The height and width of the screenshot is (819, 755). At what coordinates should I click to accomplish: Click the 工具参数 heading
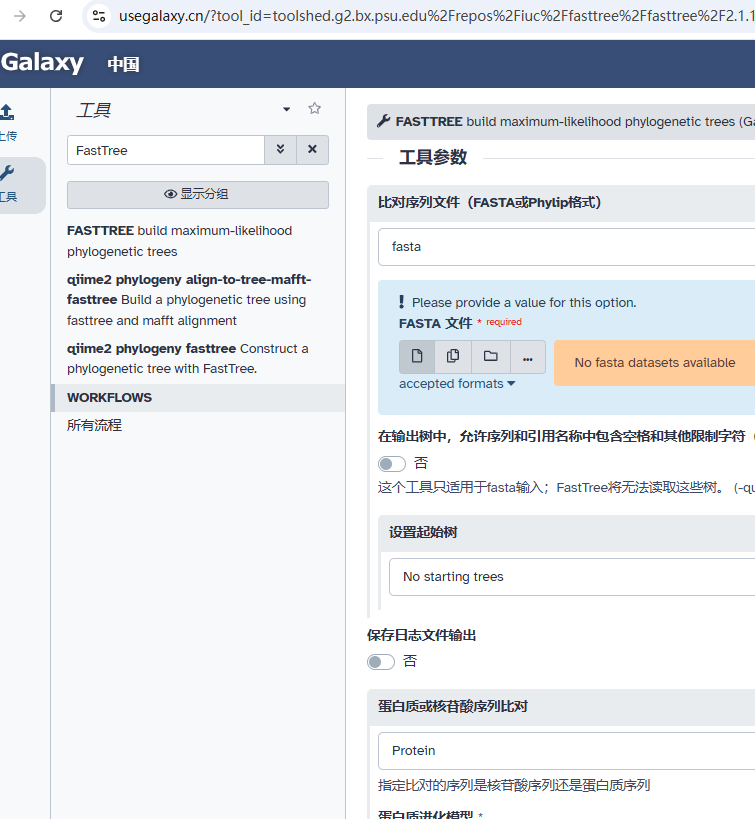coord(433,157)
